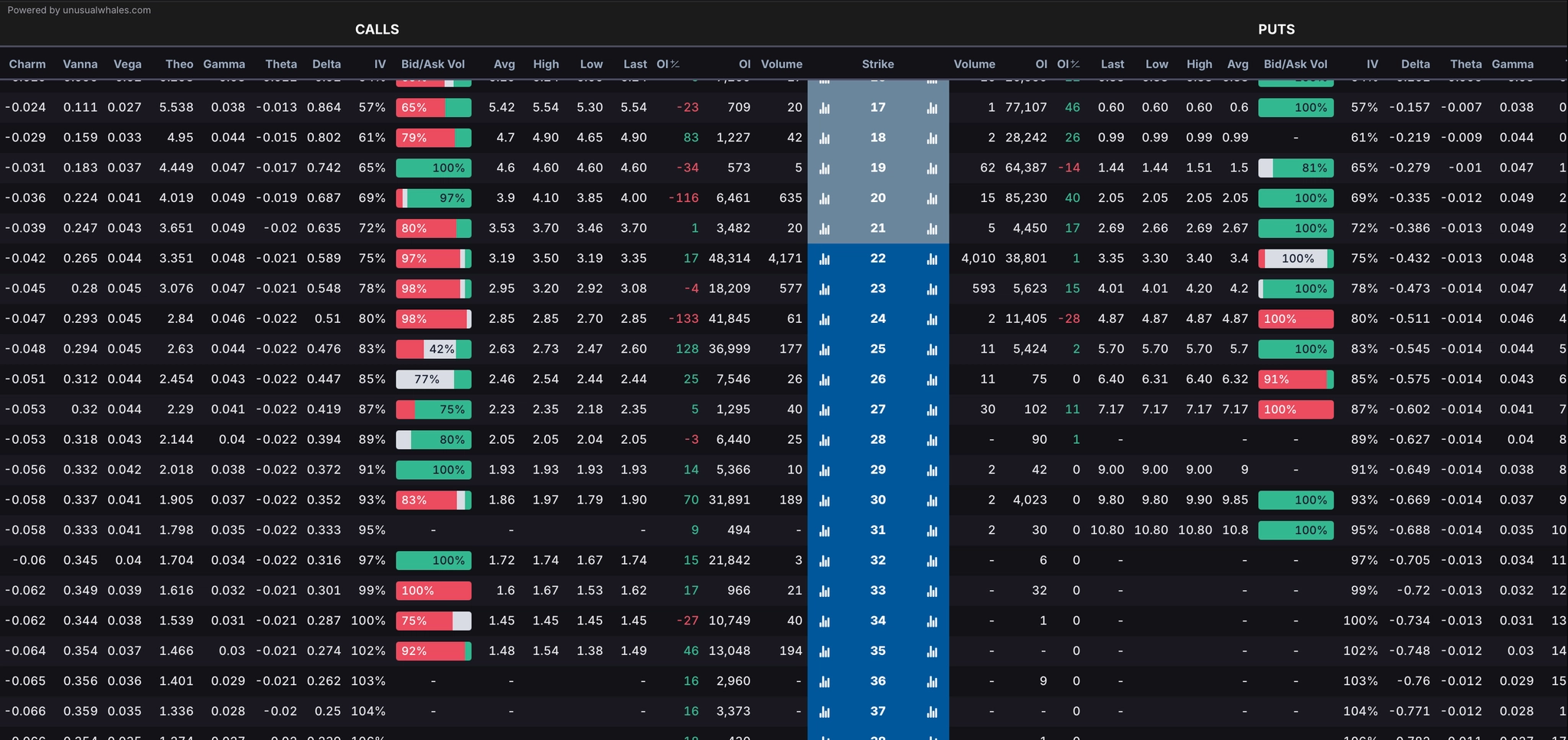The height and width of the screenshot is (740, 1568).
Task: Sort puts by Theta column header
Action: coord(1466,64)
